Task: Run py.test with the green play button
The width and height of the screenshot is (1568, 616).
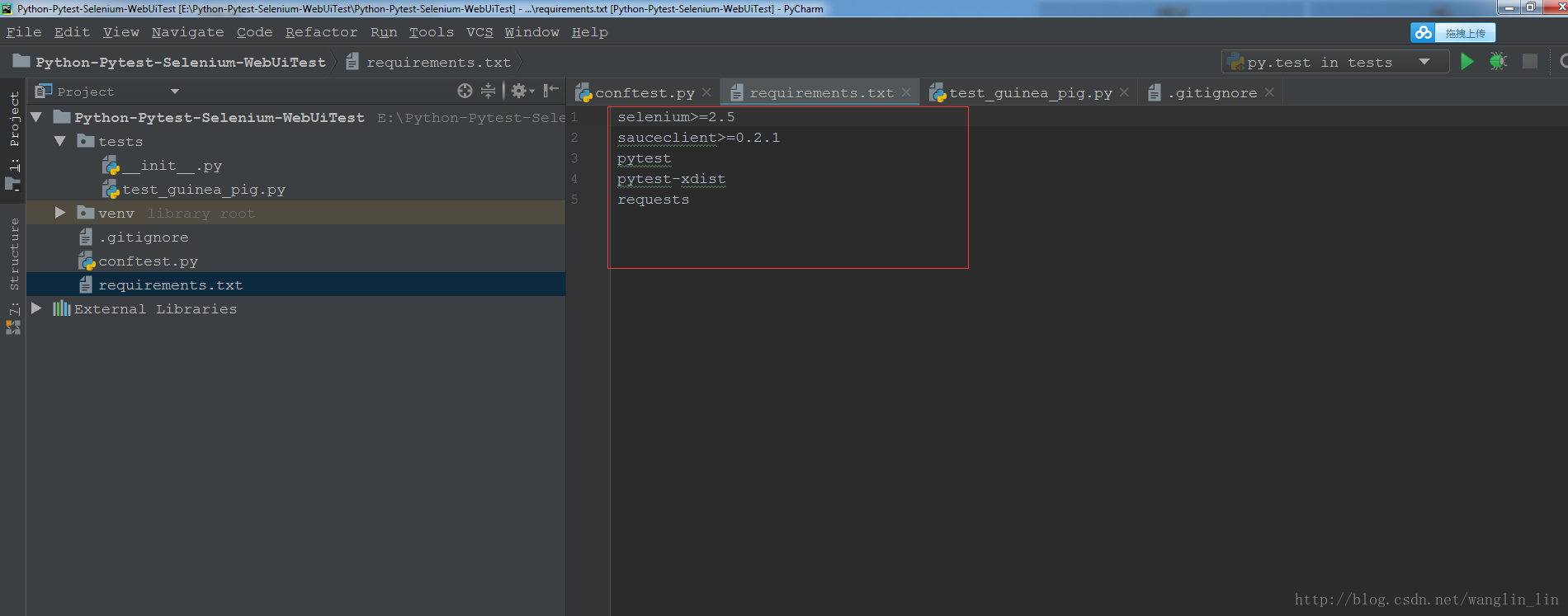Action: pyautogui.click(x=1466, y=62)
